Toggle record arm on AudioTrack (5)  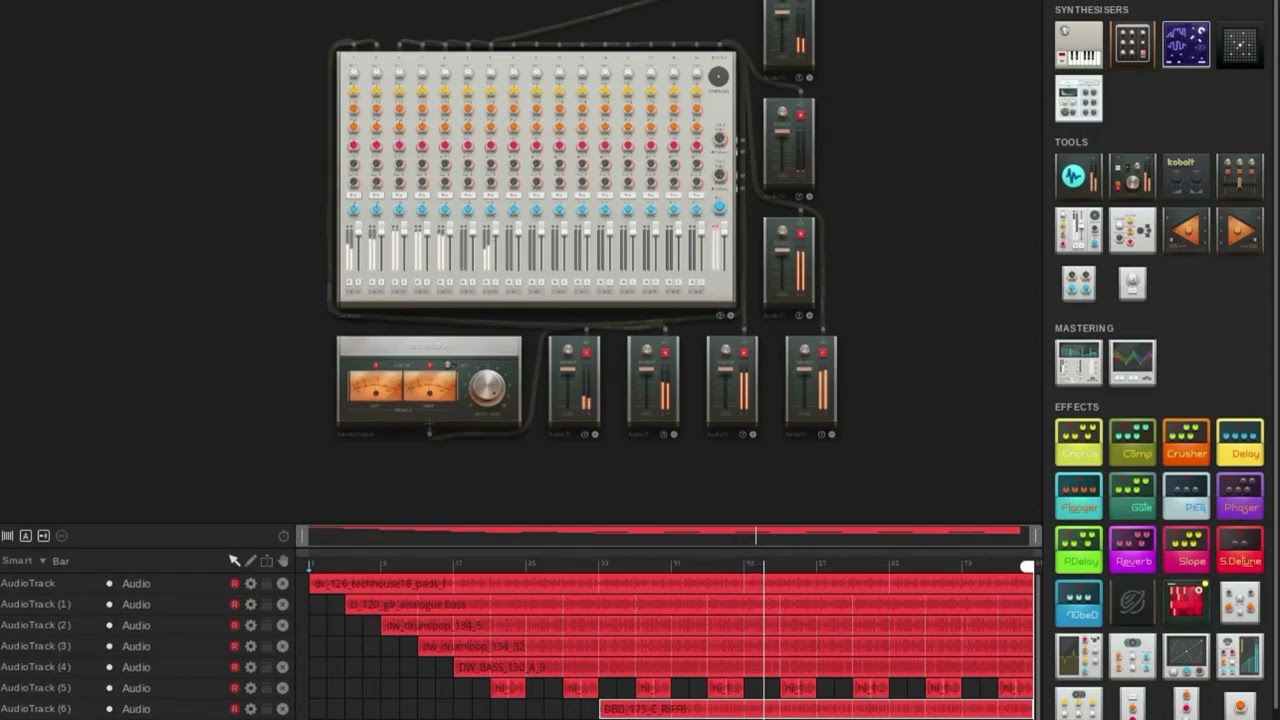(235, 688)
